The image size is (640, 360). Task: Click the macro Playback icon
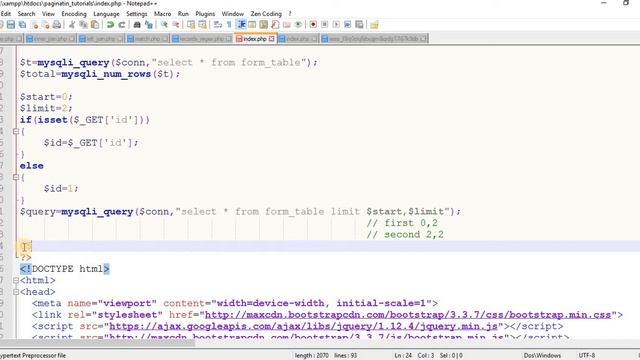click(x=336, y=25)
